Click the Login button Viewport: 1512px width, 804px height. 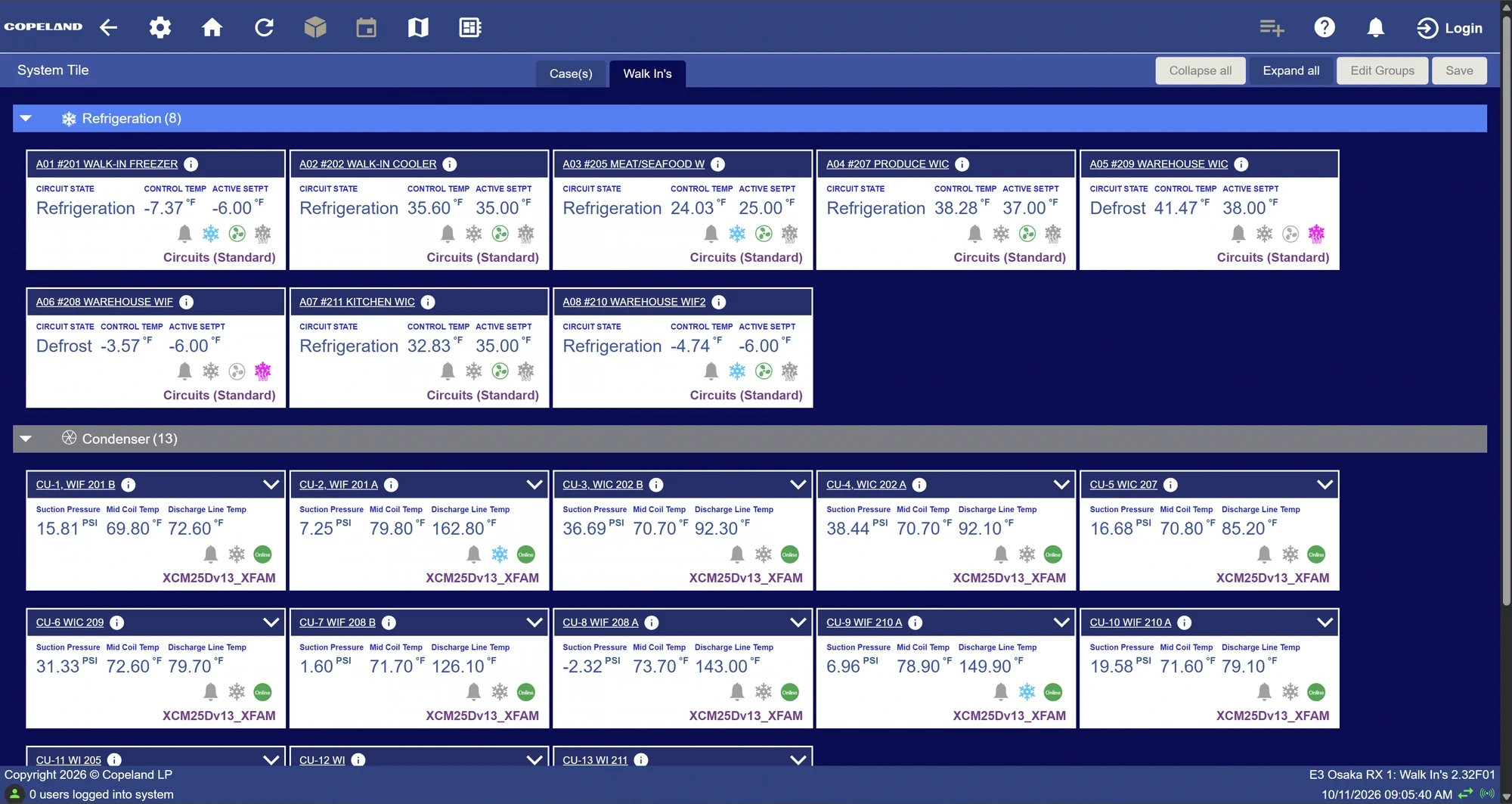click(1450, 28)
